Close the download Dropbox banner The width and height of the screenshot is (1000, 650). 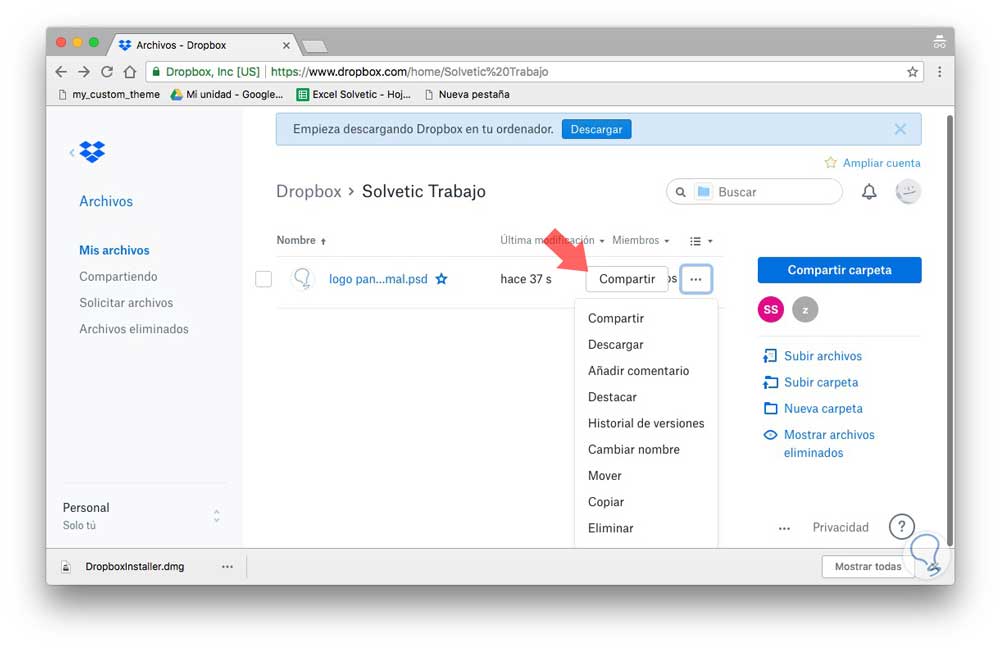click(x=900, y=129)
